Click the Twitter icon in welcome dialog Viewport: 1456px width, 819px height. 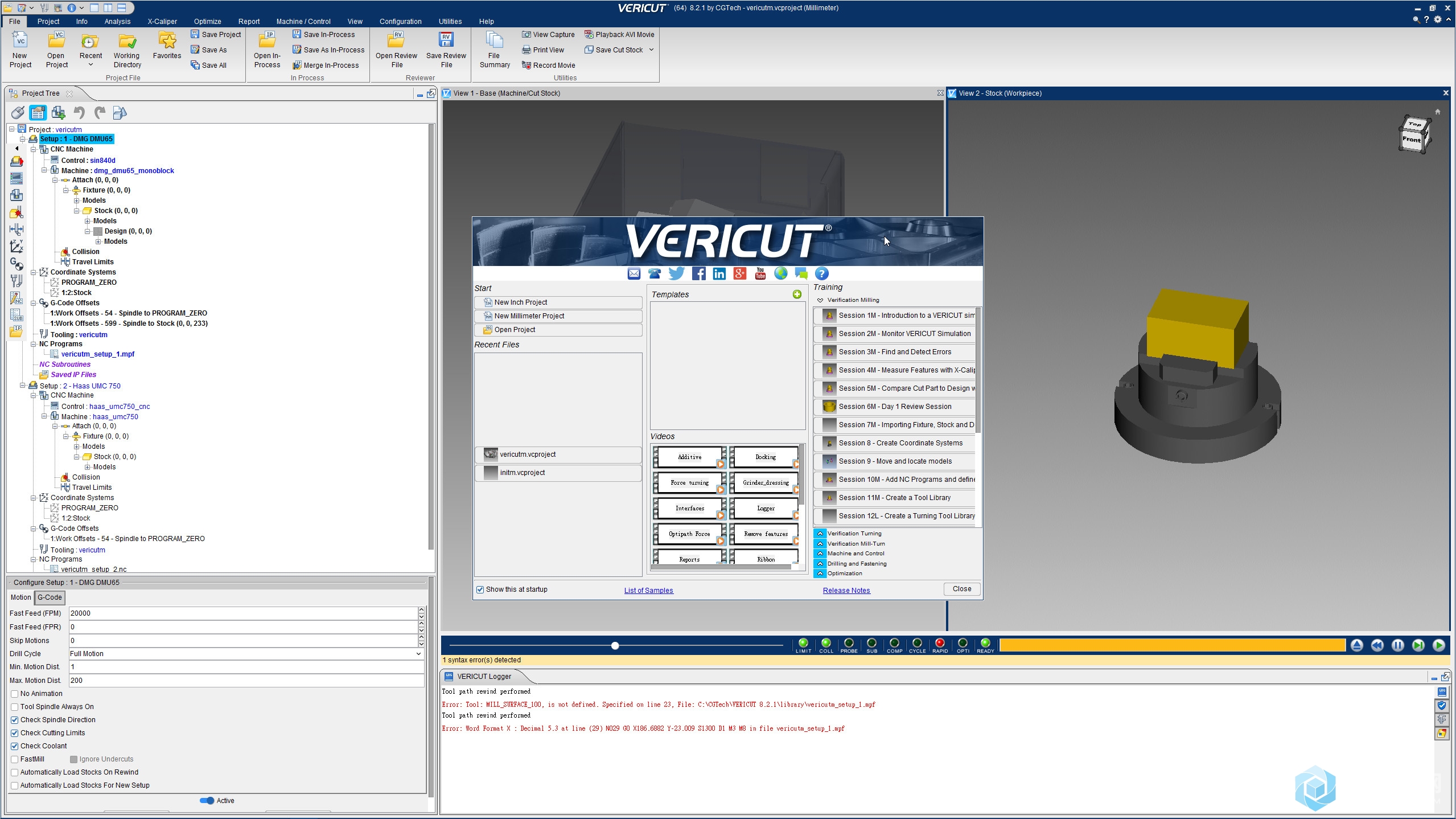click(x=676, y=274)
